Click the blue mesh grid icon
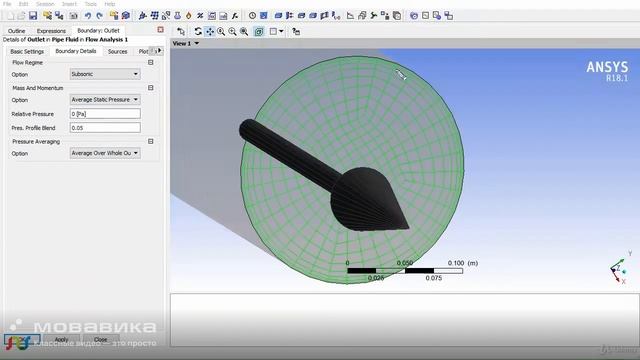Image resolution: width=640 pixels, height=360 pixels. pyautogui.click(x=154, y=16)
